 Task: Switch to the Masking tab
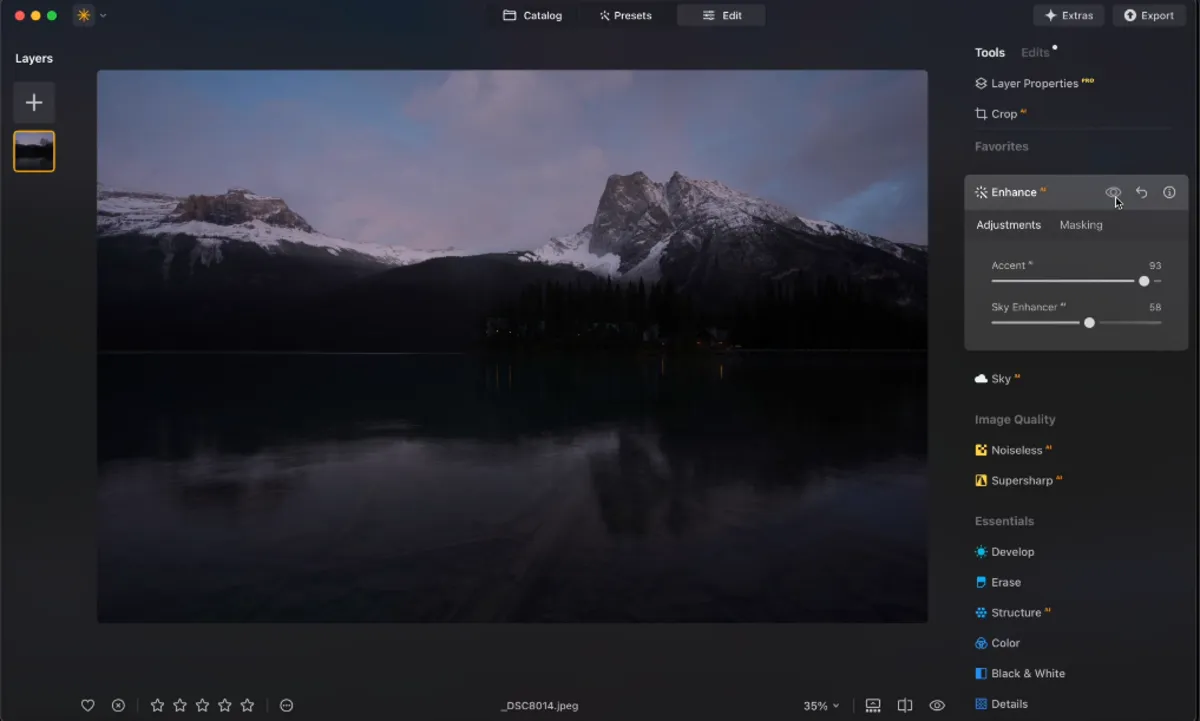point(1081,225)
